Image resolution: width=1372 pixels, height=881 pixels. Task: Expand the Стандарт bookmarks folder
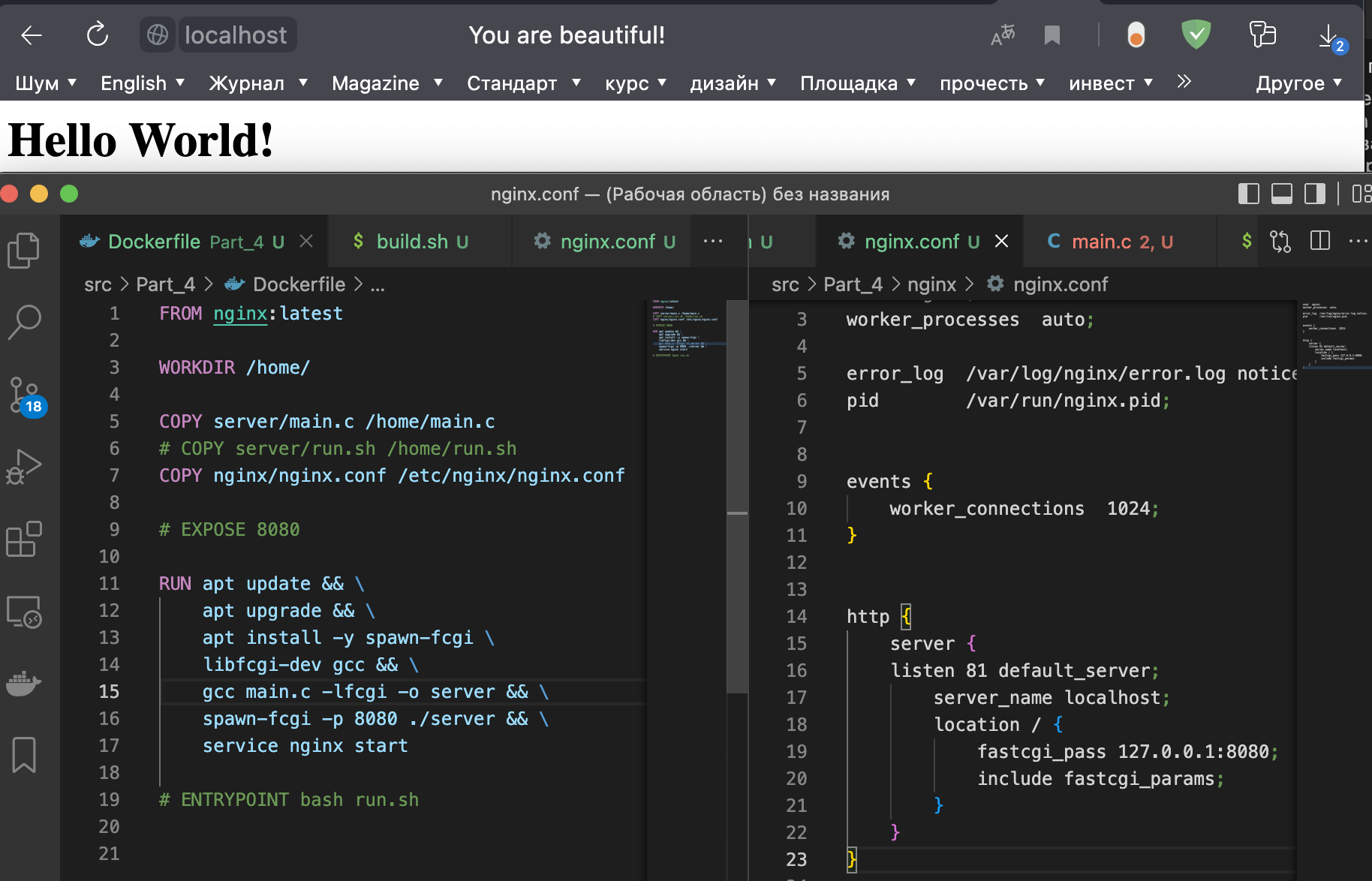coord(524,83)
